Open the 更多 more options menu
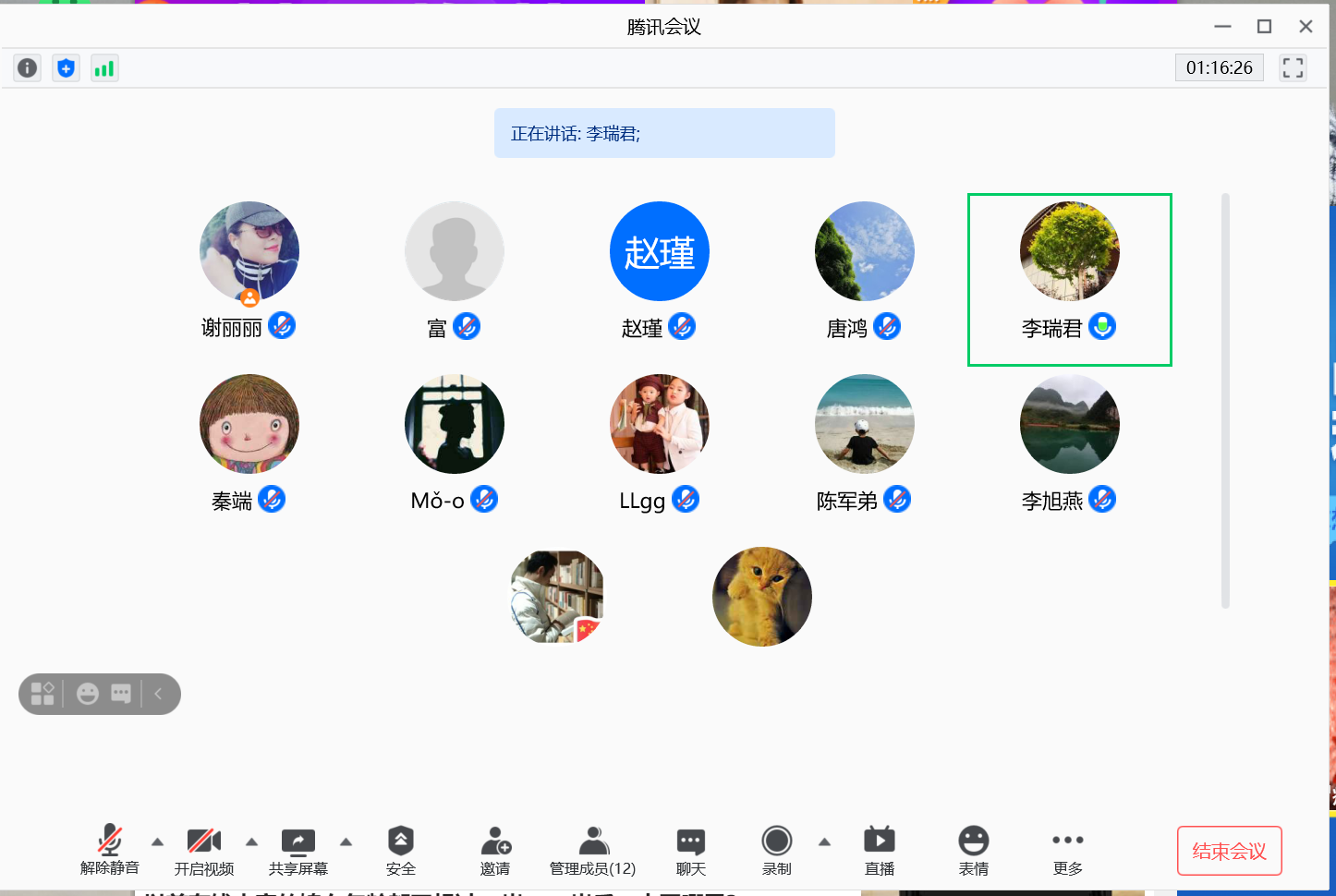The height and width of the screenshot is (896, 1336). click(x=1068, y=850)
